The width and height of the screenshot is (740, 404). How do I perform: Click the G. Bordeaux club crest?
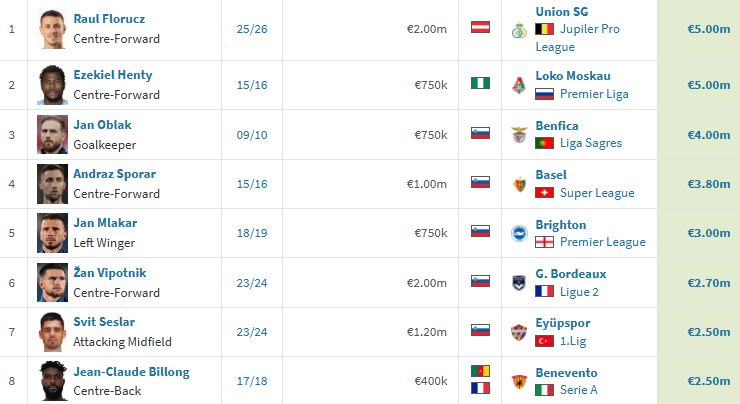518,283
